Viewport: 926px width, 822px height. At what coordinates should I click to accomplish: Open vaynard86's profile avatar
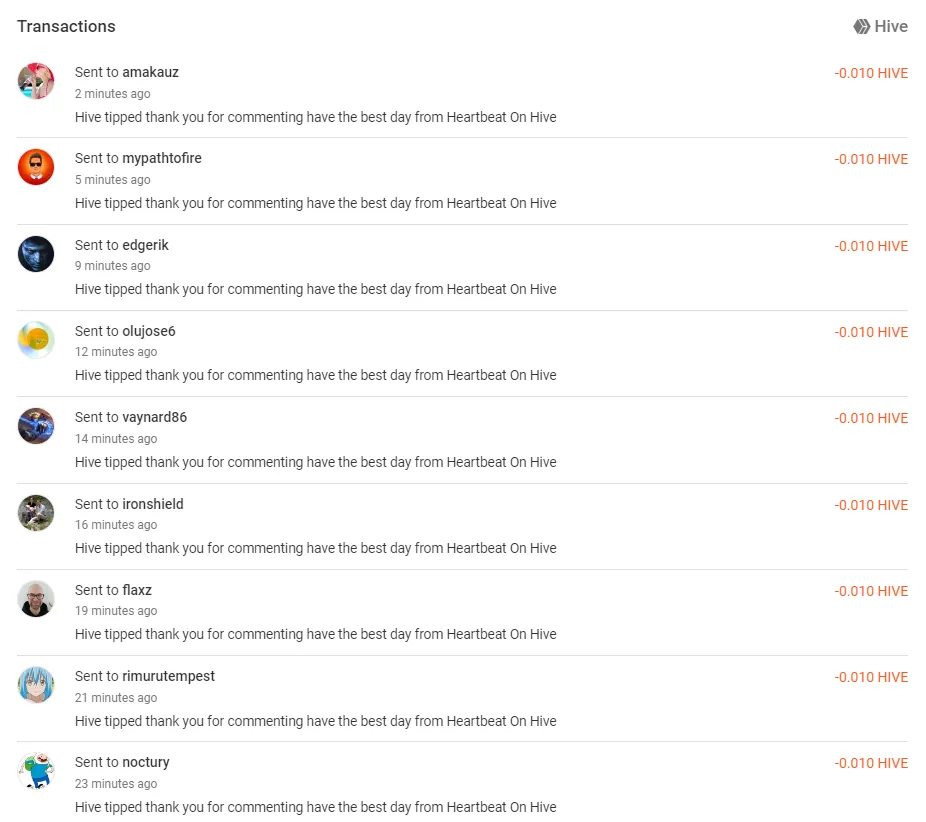[x=36, y=426]
